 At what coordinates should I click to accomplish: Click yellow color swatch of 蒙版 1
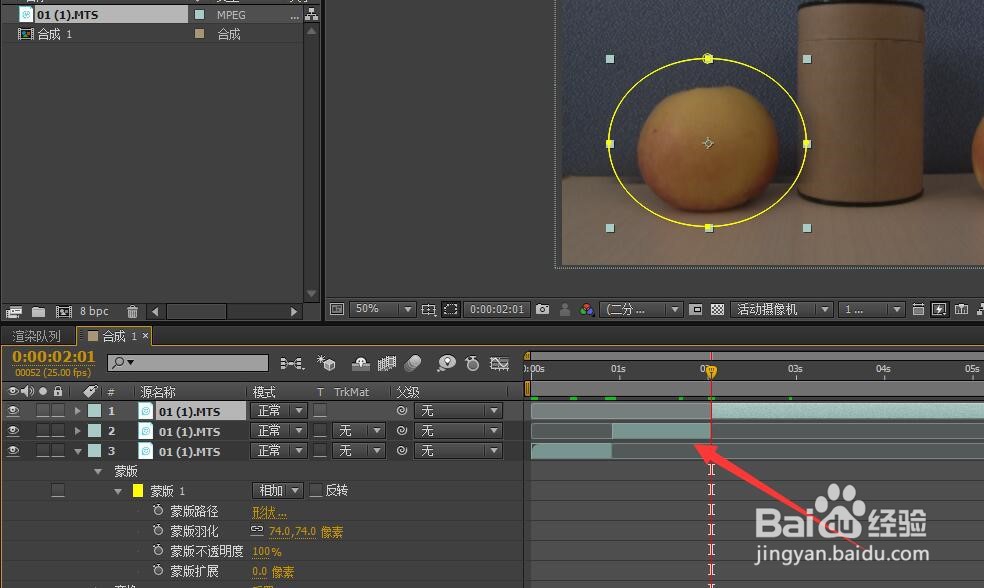coord(137,491)
